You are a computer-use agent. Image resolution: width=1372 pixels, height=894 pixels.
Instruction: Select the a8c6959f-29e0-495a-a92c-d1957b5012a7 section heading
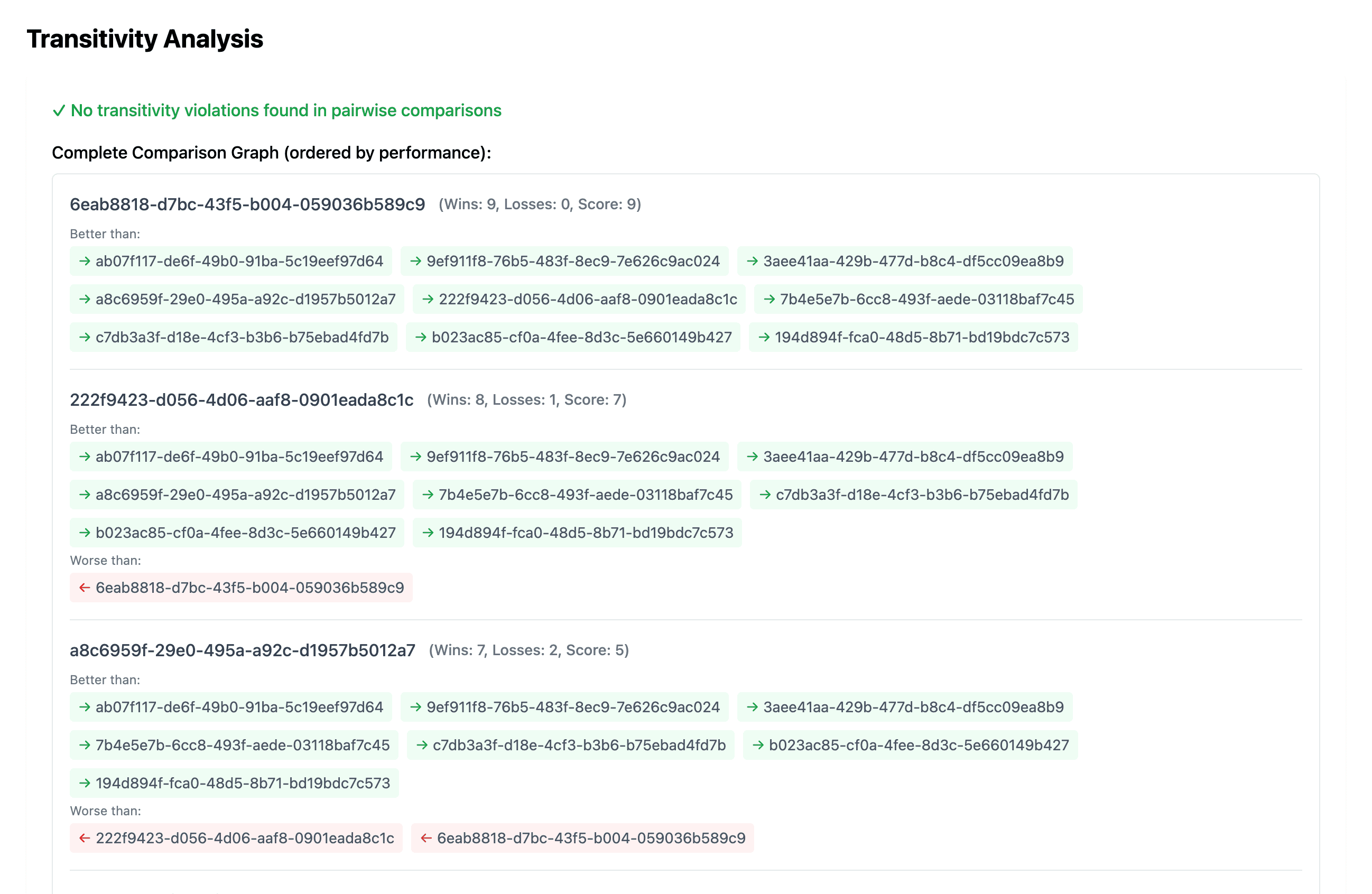tap(243, 650)
